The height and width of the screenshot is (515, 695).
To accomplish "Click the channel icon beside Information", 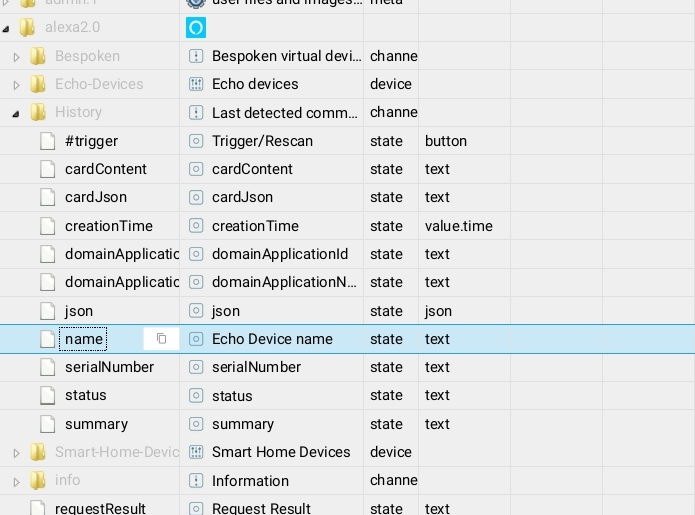I will click(x=196, y=481).
